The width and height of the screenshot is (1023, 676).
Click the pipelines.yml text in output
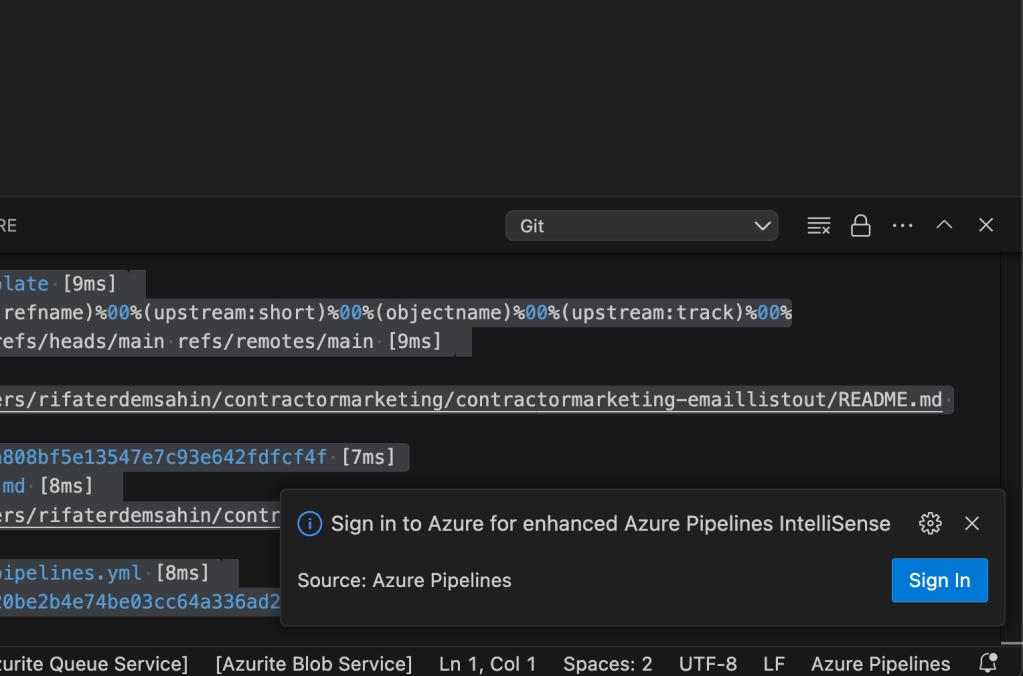70,573
